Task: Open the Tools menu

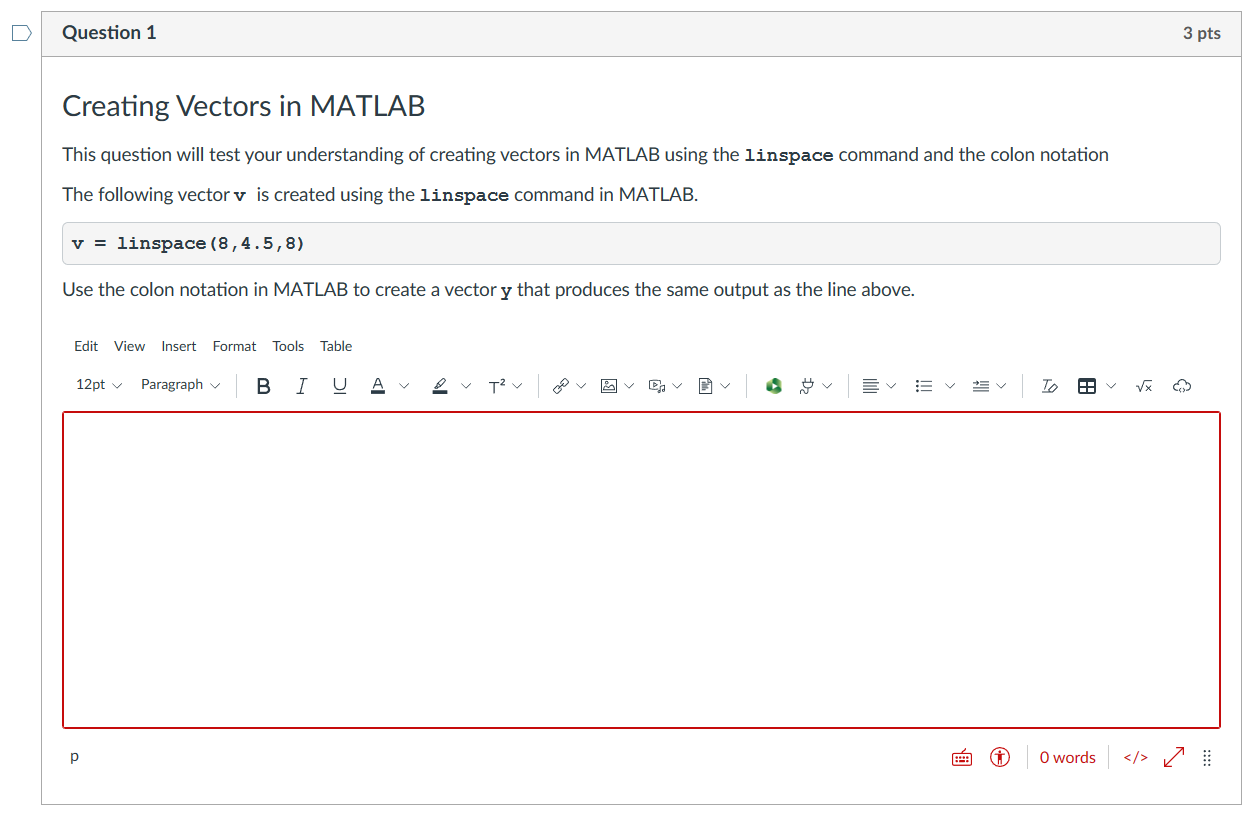Action: tap(288, 346)
